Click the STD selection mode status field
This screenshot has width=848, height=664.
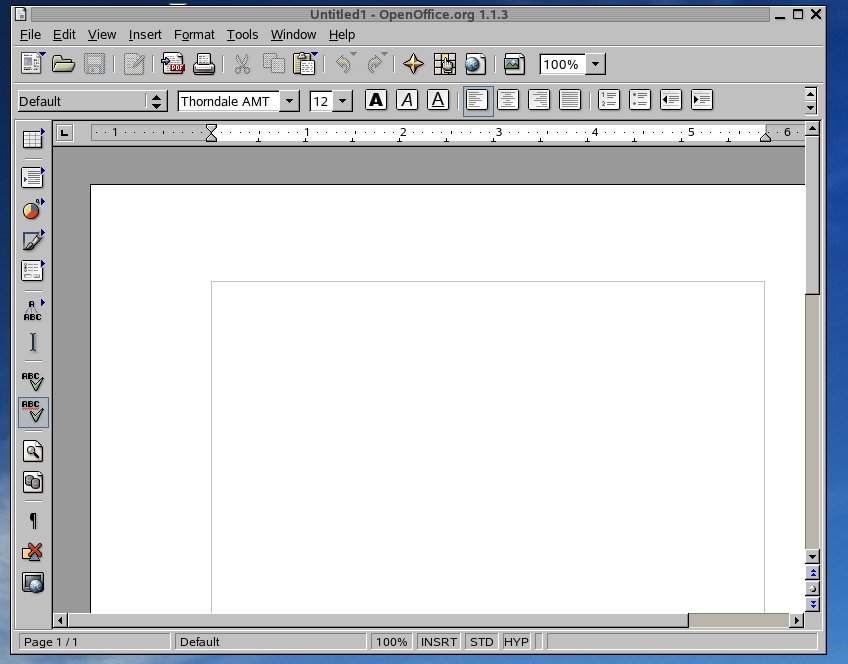(x=481, y=642)
